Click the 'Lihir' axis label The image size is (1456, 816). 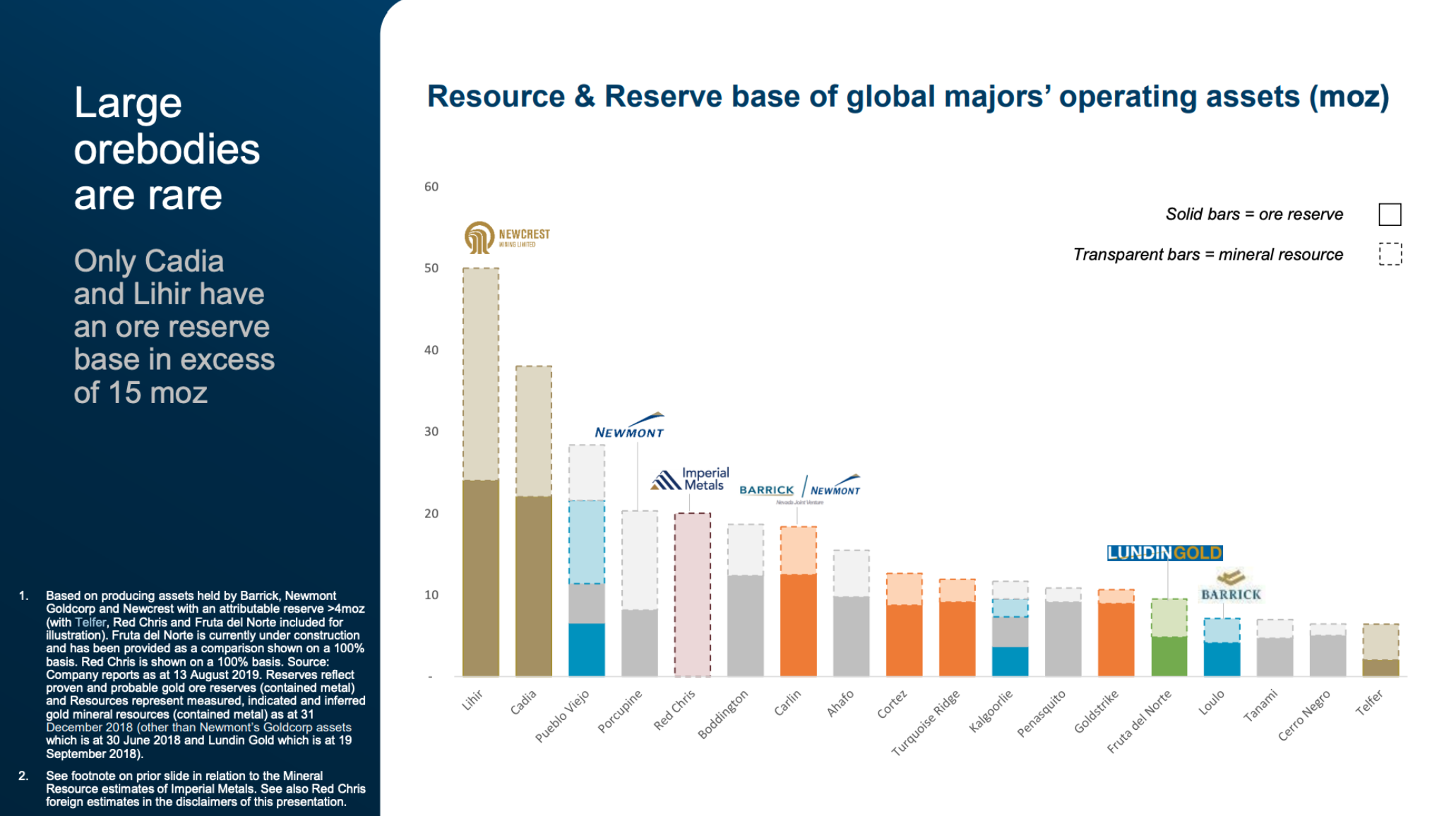point(472,700)
